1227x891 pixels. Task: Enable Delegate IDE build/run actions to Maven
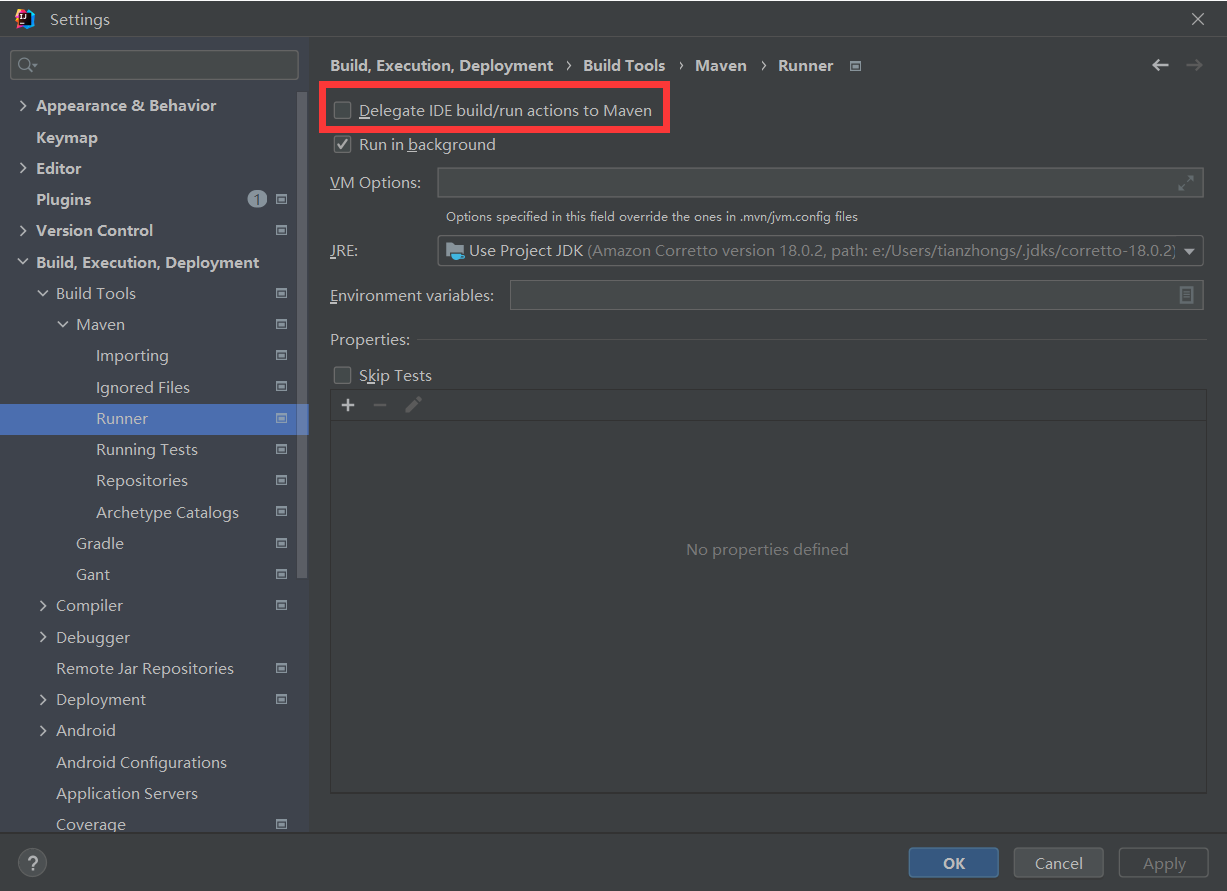pyautogui.click(x=343, y=111)
